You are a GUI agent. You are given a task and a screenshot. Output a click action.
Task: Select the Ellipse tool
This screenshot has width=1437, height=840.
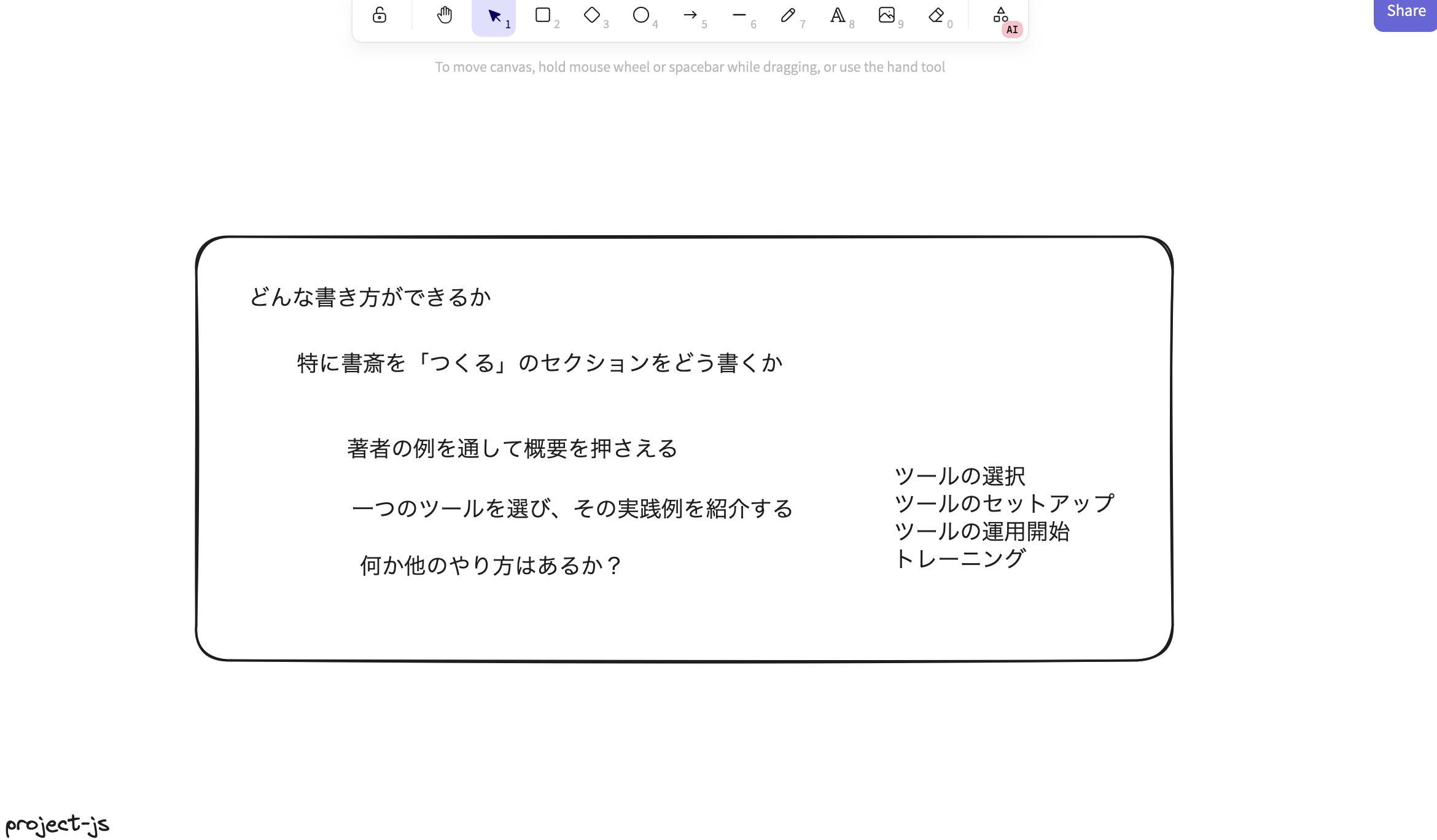click(x=641, y=15)
